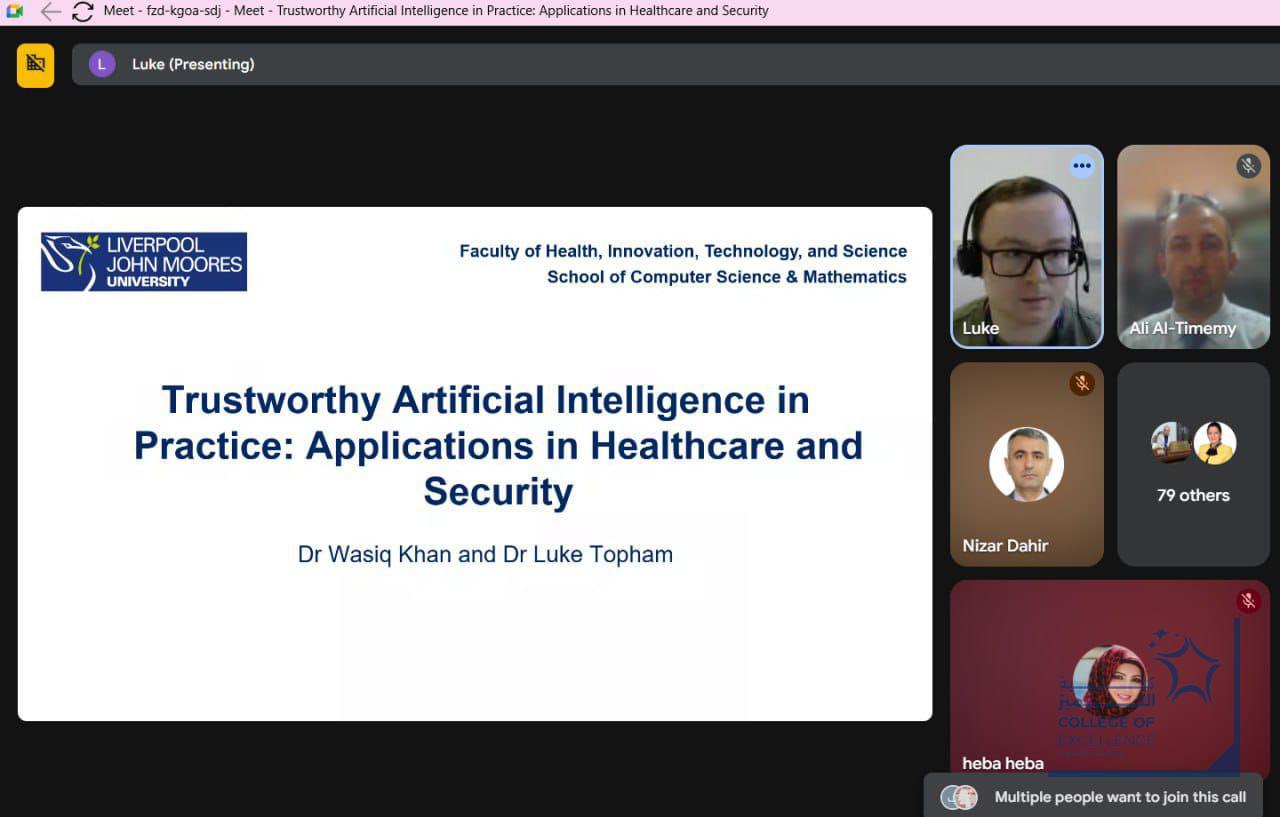Click the presented slide's main title text
The width and height of the screenshot is (1280, 817).
coord(498,445)
